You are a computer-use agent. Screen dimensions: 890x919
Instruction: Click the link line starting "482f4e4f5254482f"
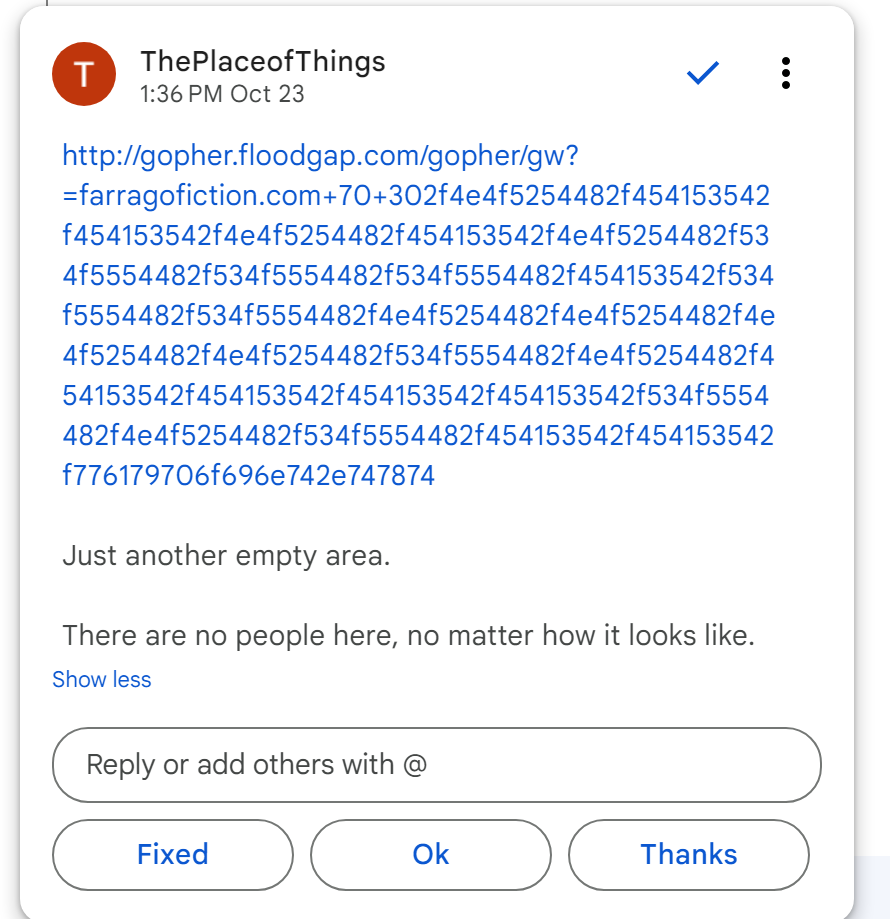click(416, 435)
